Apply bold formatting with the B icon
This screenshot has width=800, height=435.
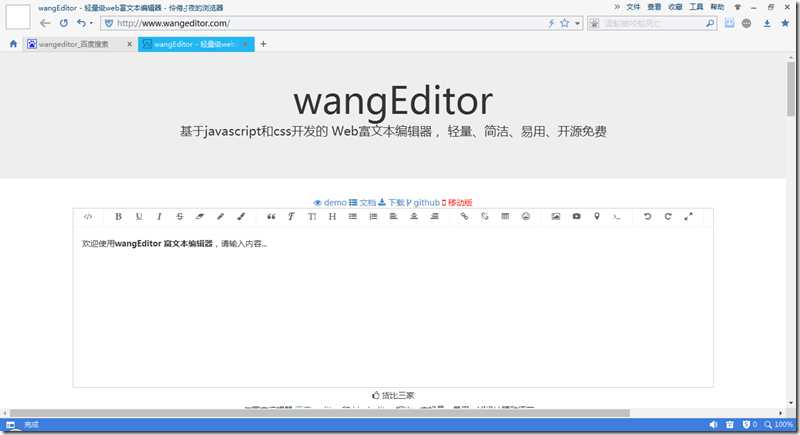coord(118,217)
